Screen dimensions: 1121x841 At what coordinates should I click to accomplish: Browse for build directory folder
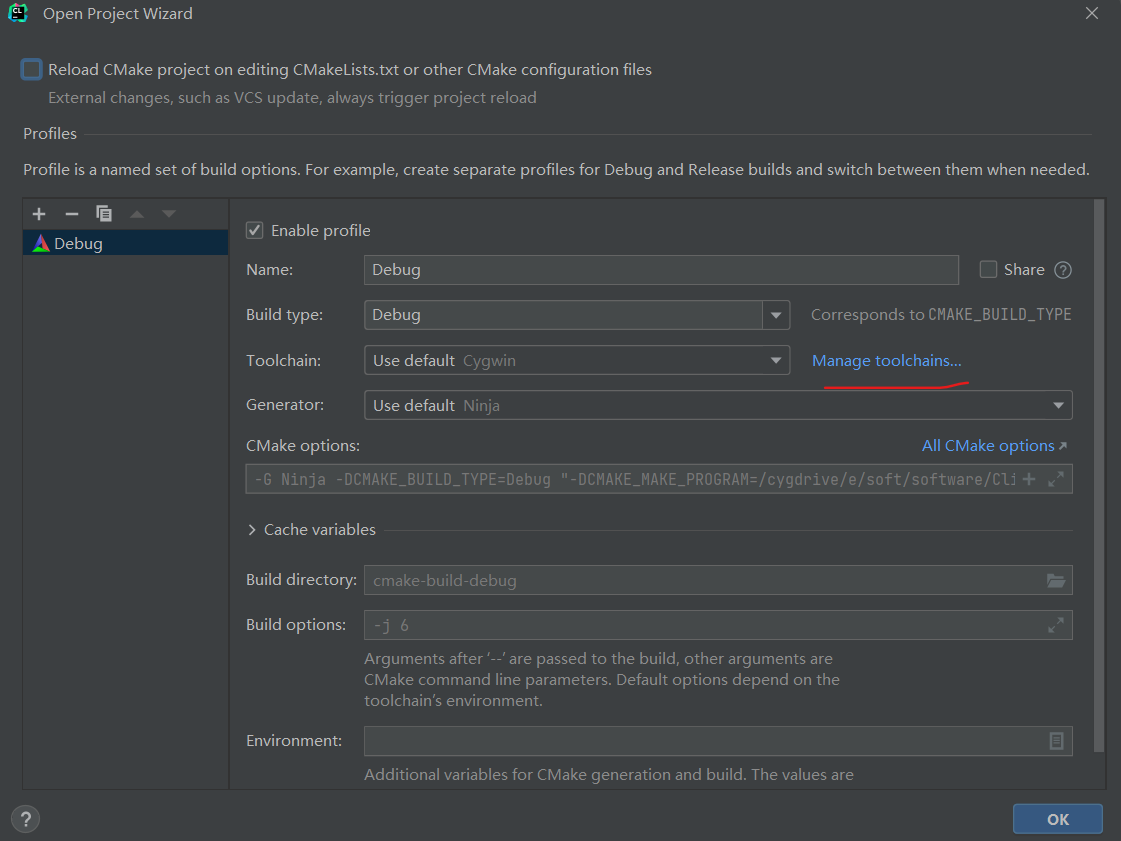[1055, 580]
